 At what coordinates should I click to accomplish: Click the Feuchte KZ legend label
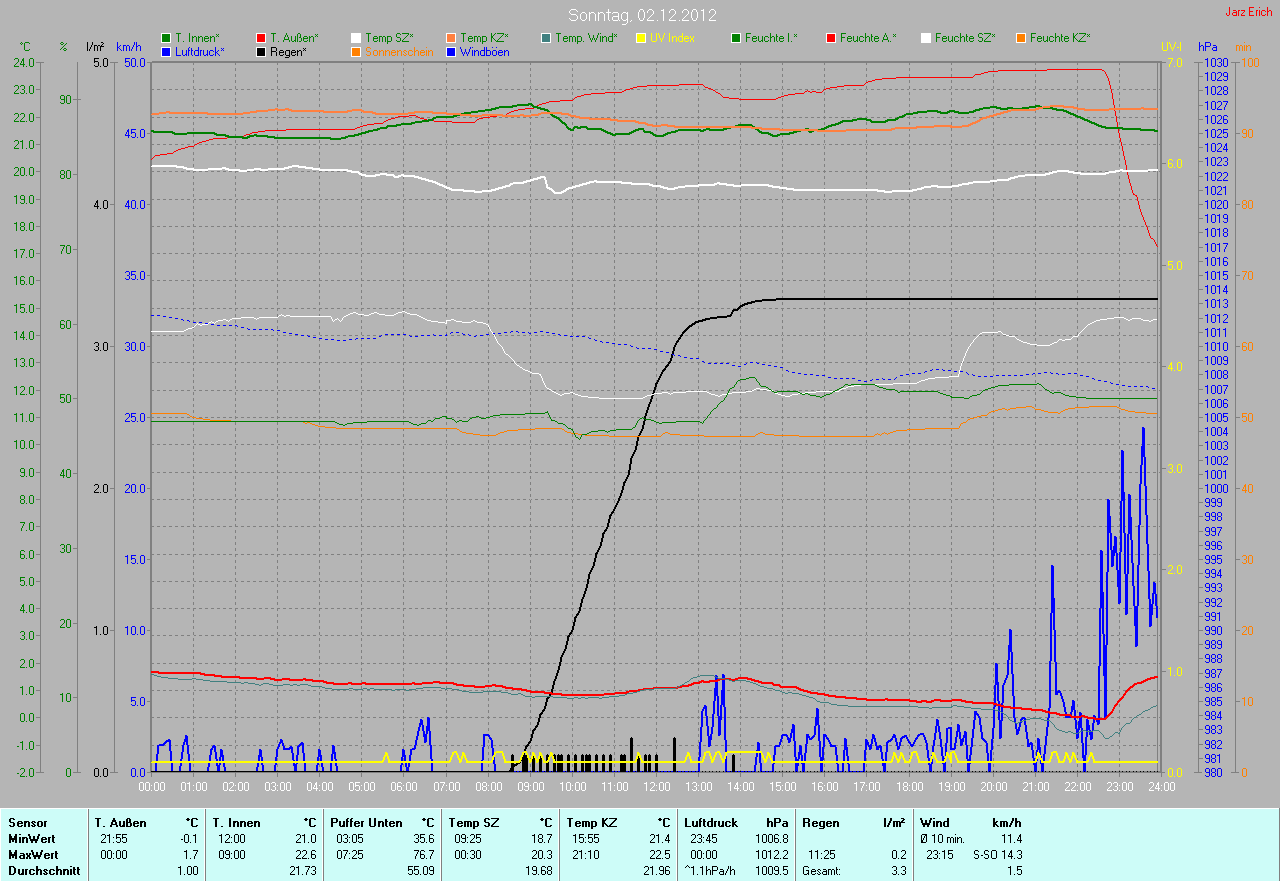pyautogui.click(x=1060, y=38)
